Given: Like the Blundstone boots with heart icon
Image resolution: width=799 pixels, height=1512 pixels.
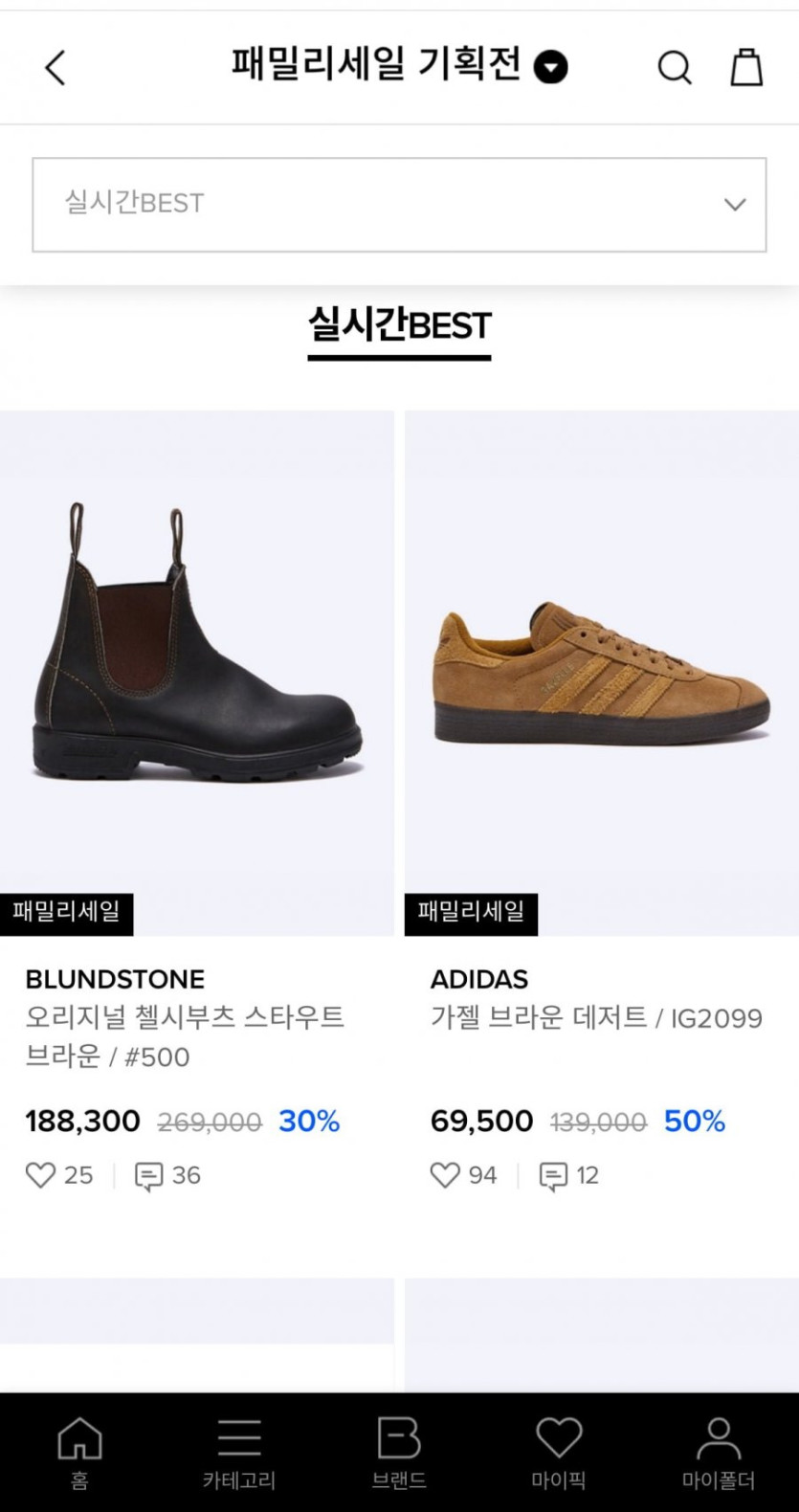Looking at the screenshot, I should 40,1175.
